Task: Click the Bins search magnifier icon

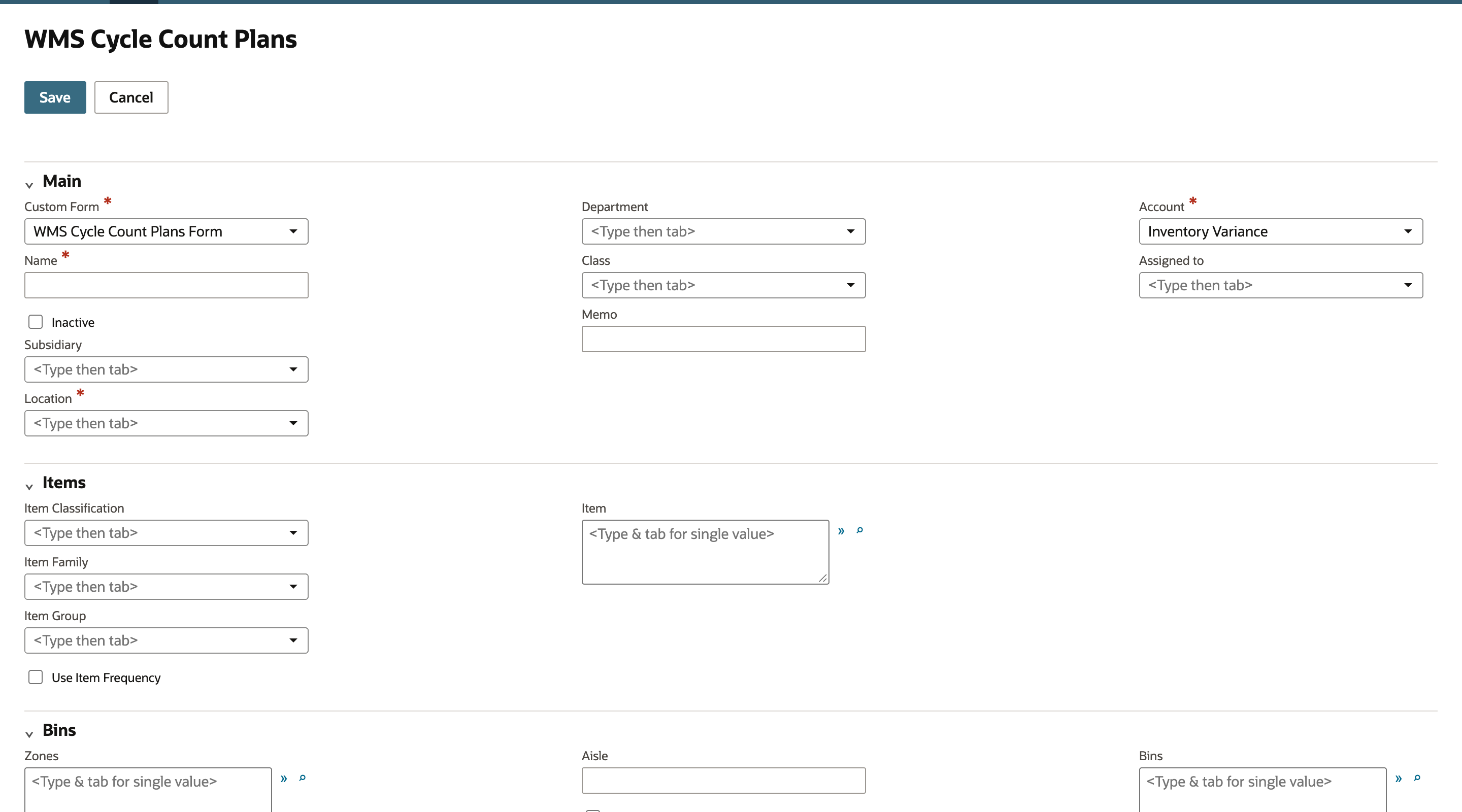Action: pos(1417,777)
